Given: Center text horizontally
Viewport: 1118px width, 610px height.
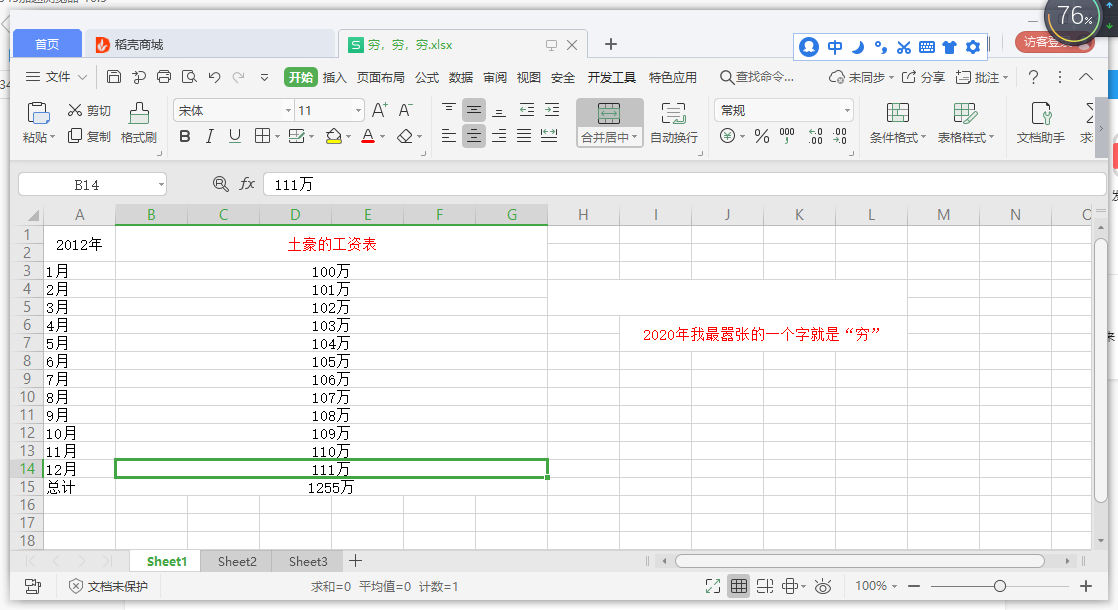Looking at the screenshot, I should (x=473, y=135).
